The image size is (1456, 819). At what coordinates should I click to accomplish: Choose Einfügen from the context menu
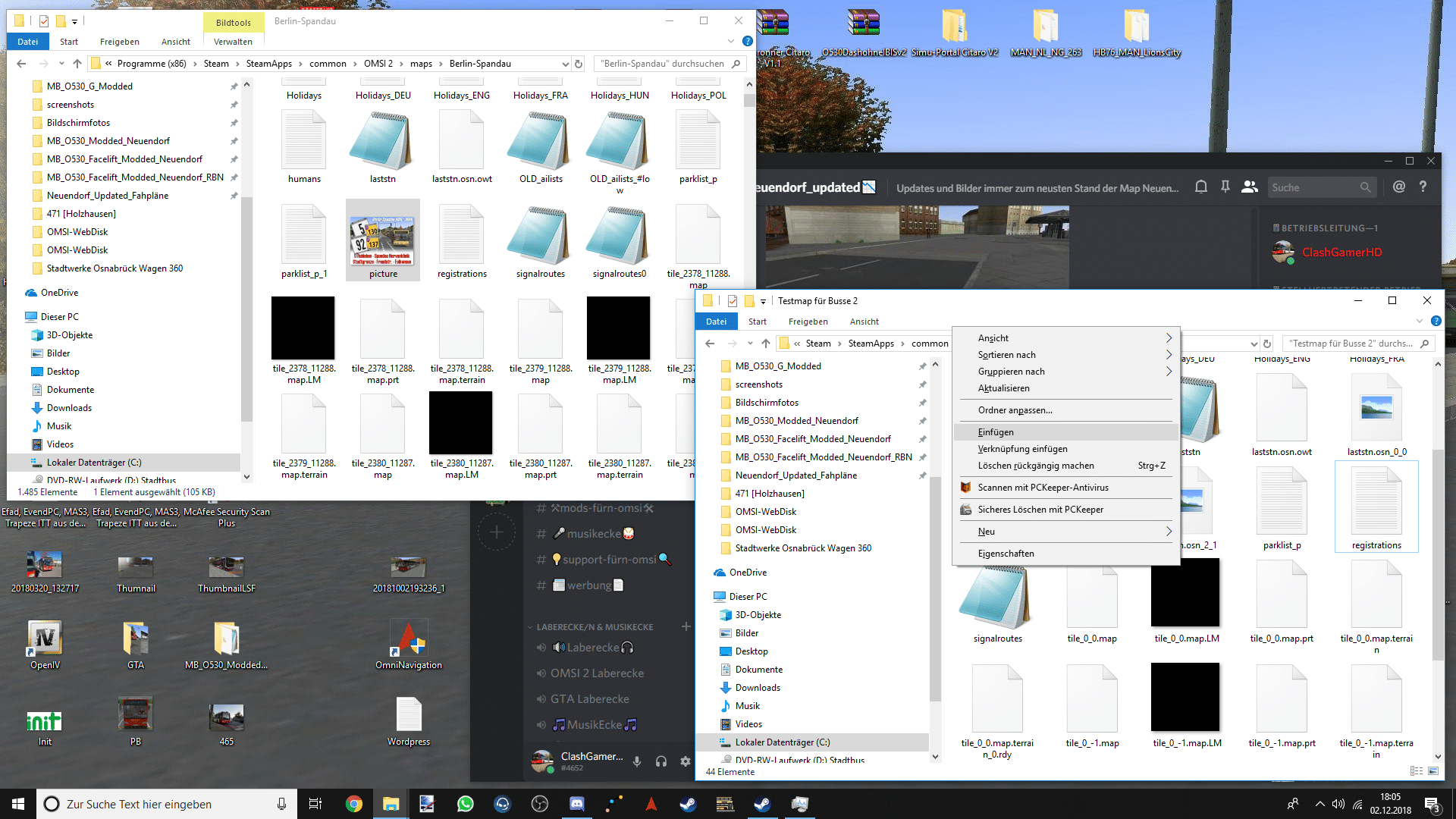pos(996,432)
